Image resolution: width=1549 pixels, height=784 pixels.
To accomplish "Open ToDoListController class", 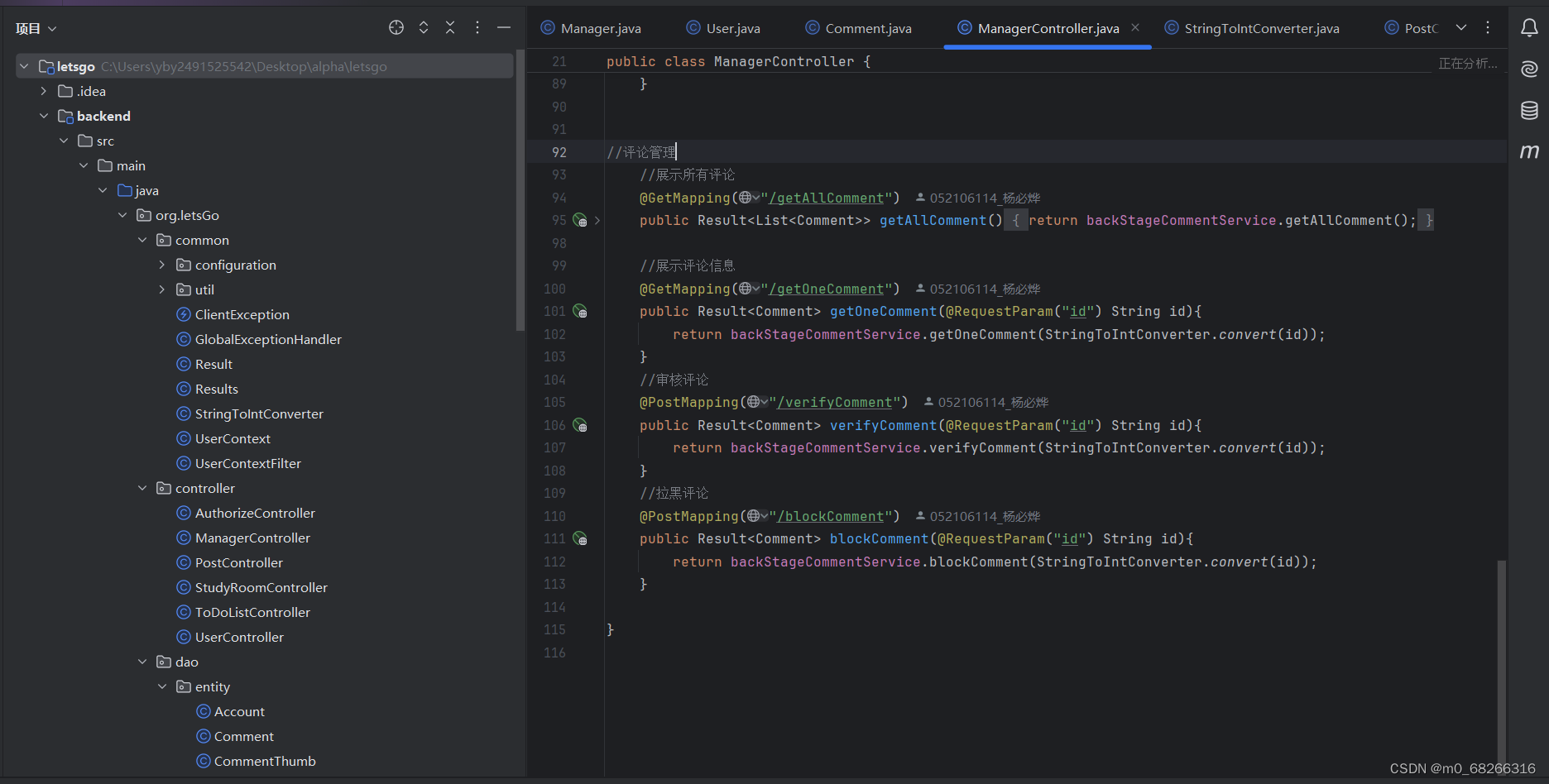I will pos(243,612).
